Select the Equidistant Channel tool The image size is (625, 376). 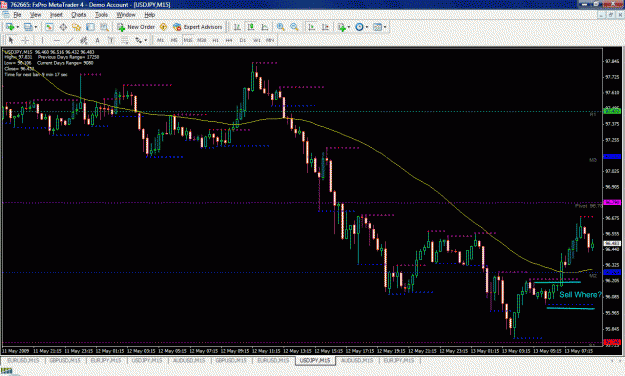pos(83,40)
